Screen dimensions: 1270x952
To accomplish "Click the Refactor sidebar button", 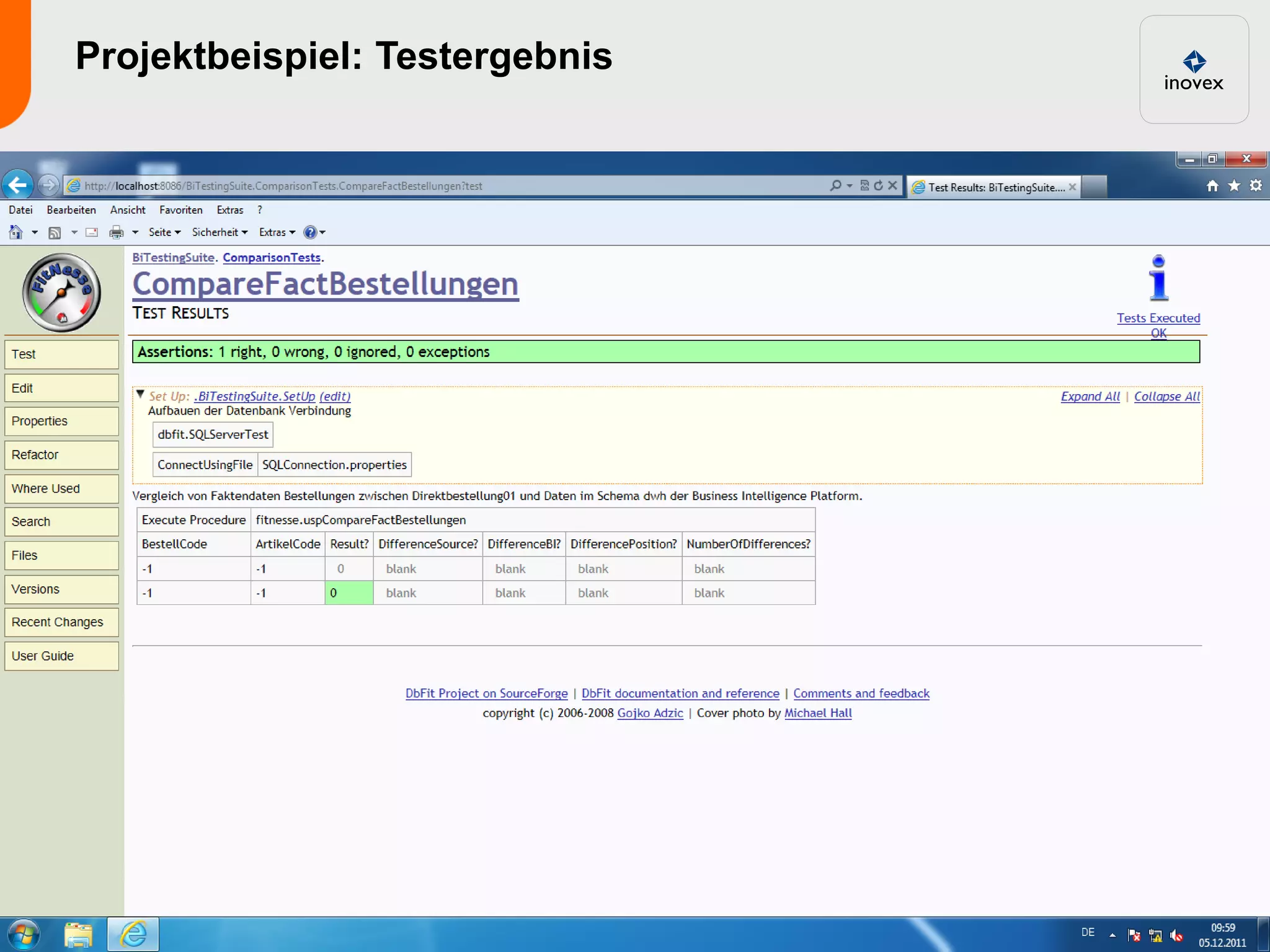I will click(x=61, y=455).
